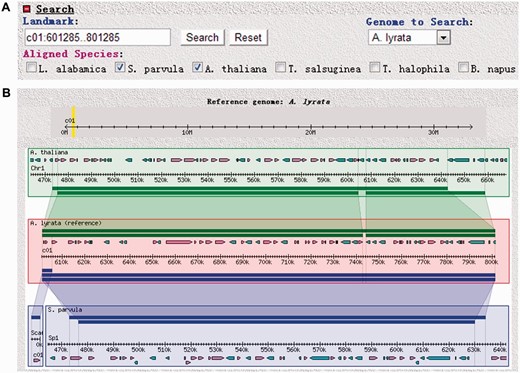Uncheck the S. parvula checkbox
520x373 pixels.
[x=120, y=68]
